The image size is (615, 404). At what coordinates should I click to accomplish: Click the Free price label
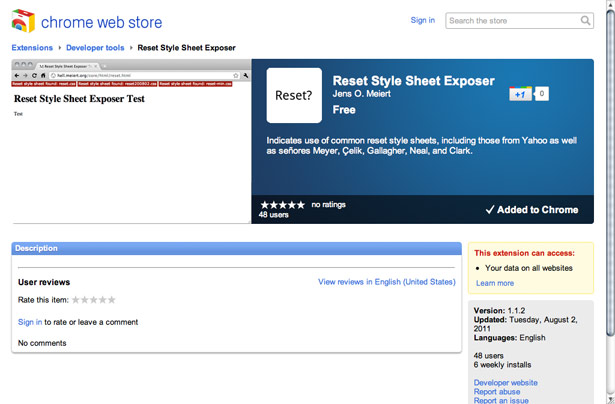pyautogui.click(x=344, y=110)
